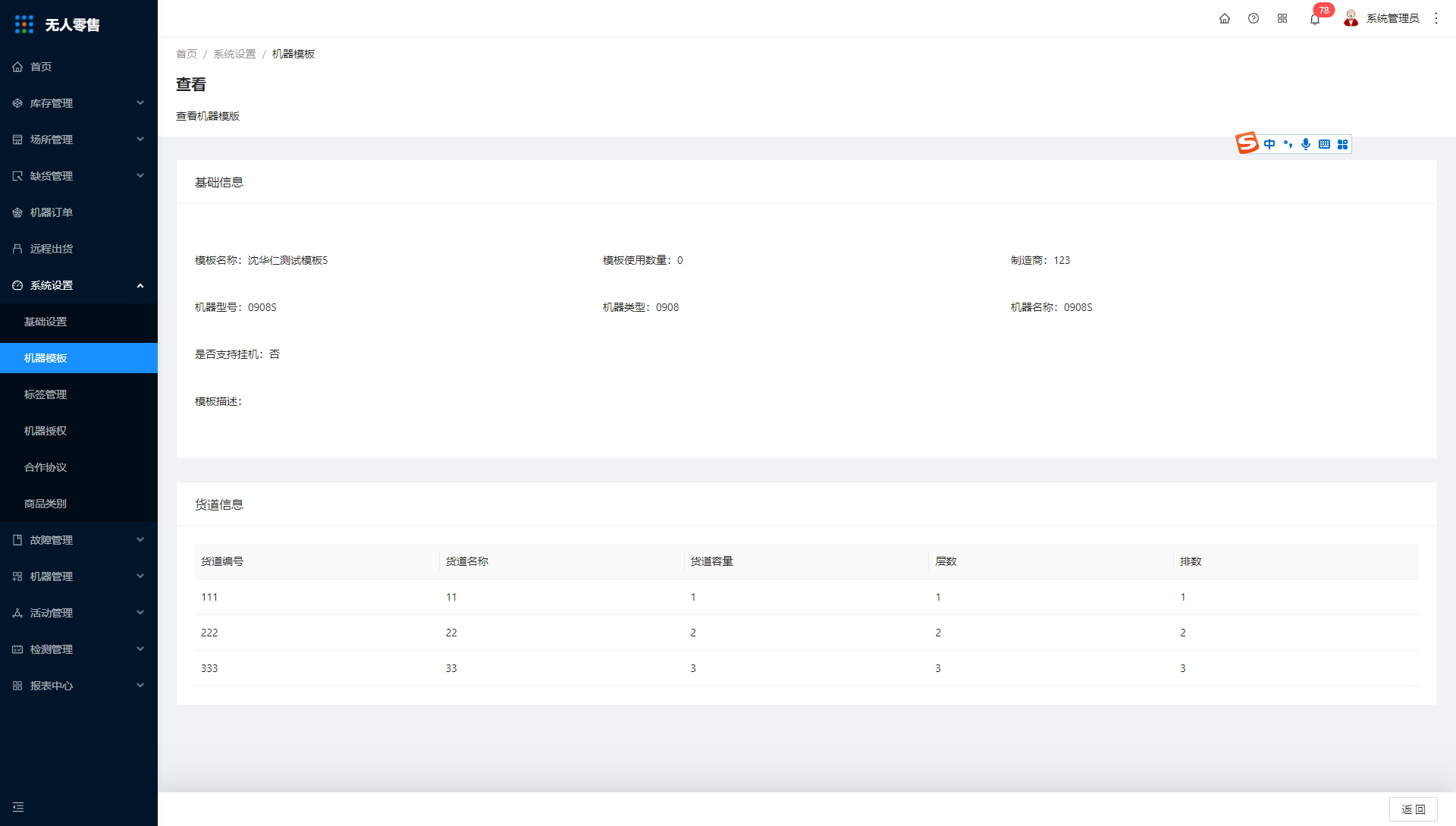Image resolution: width=1456 pixels, height=826 pixels.
Task: Click the 报表中心 sidebar icon
Action: click(x=17, y=686)
